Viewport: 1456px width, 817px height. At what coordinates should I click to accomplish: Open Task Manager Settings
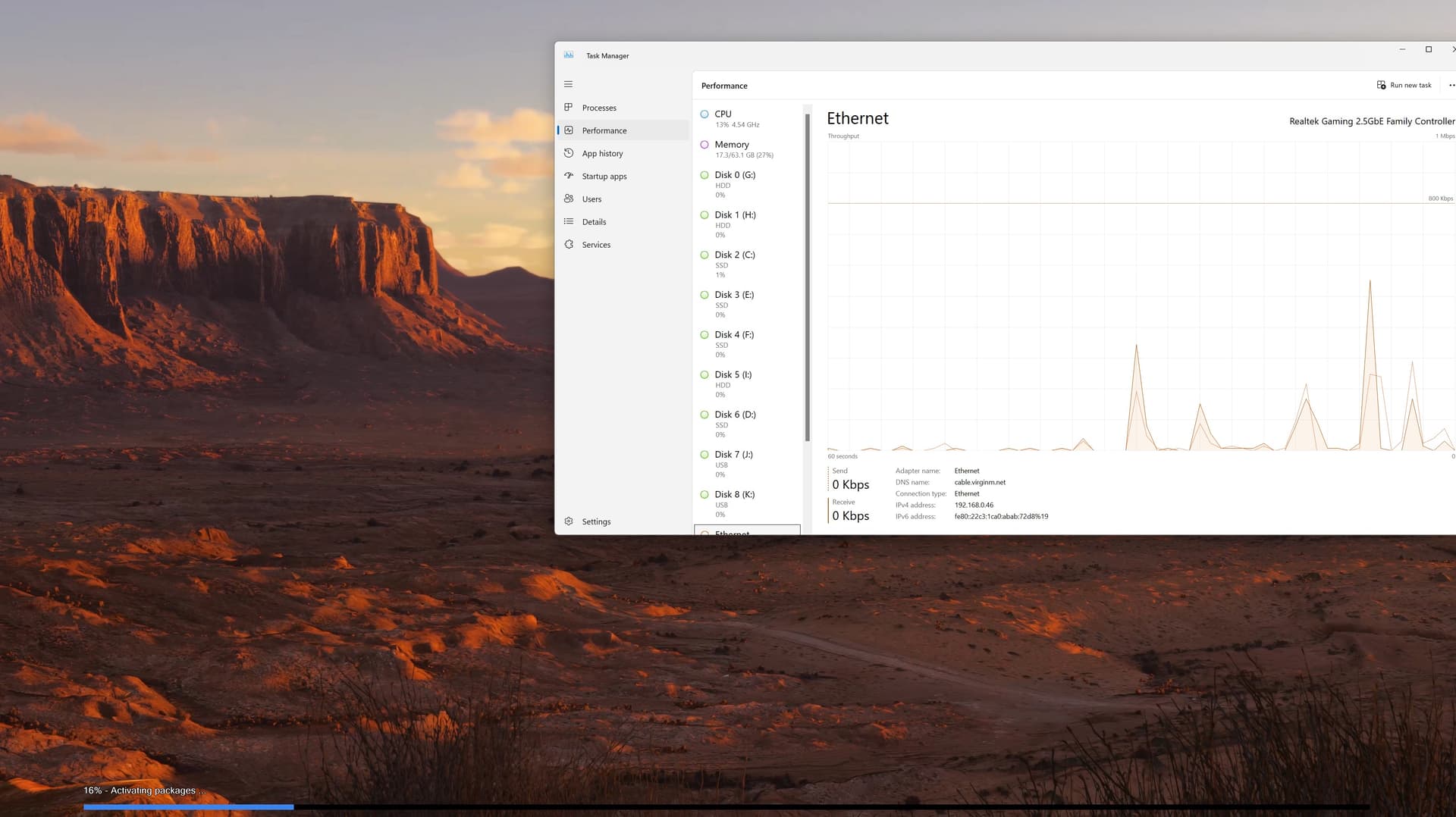click(x=595, y=521)
